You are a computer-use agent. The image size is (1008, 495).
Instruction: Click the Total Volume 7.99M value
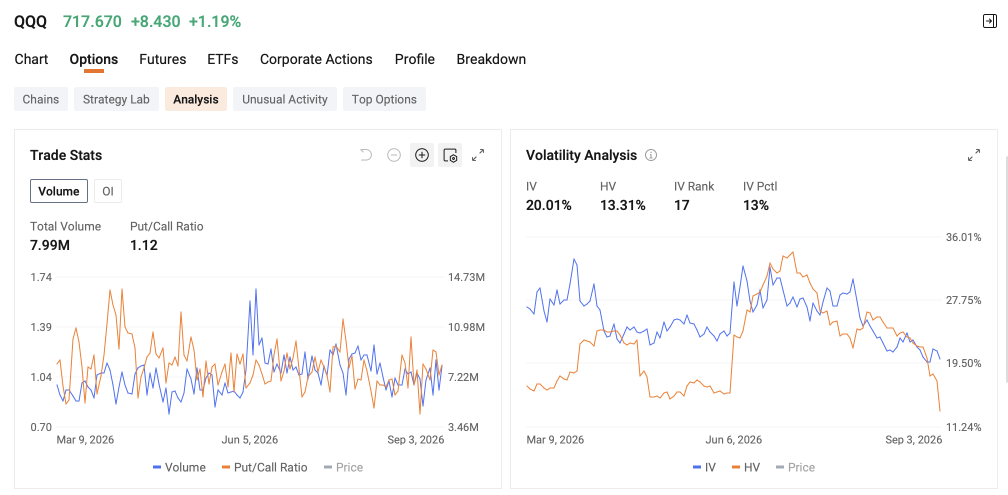tap(50, 245)
